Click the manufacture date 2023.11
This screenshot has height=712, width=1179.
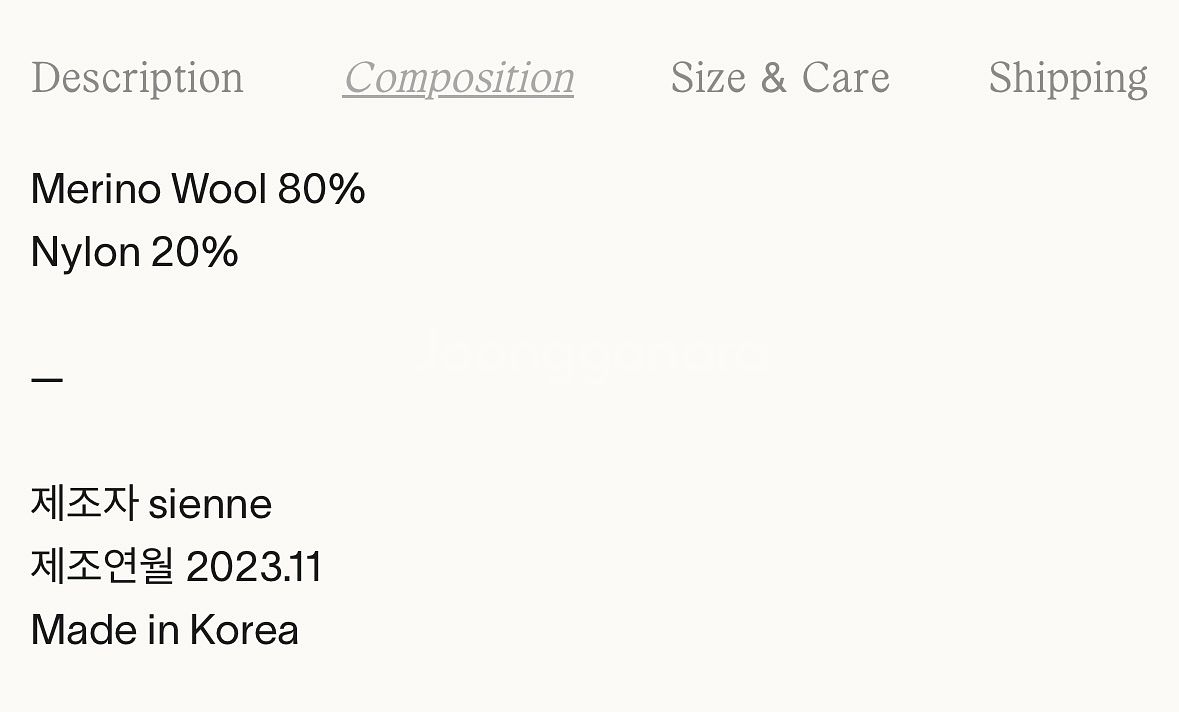pyautogui.click(x=254, y=567)
